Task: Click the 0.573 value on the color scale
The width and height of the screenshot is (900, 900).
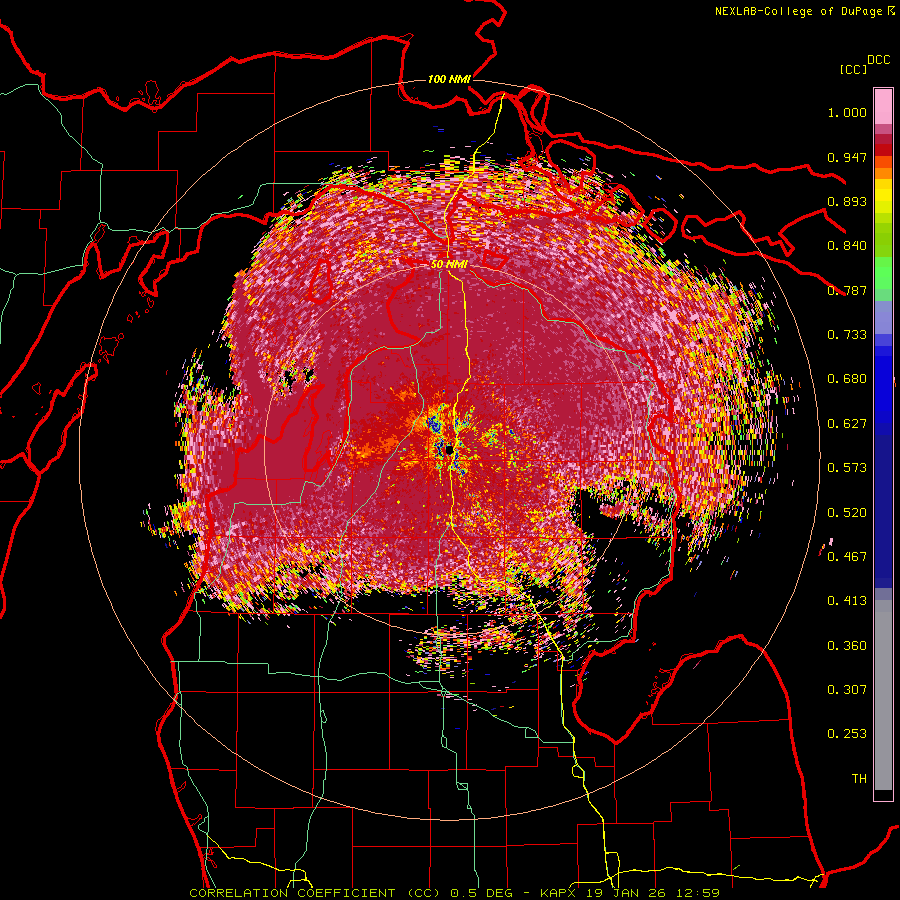Action: [847, 468]
